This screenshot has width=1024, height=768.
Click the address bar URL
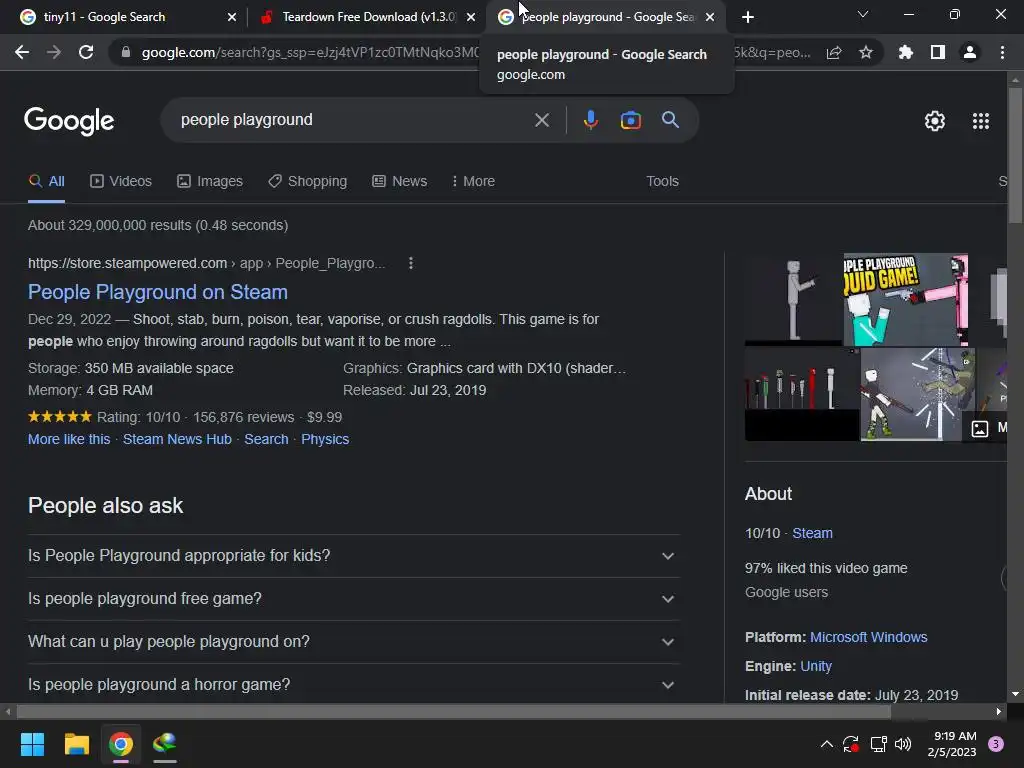310,52
